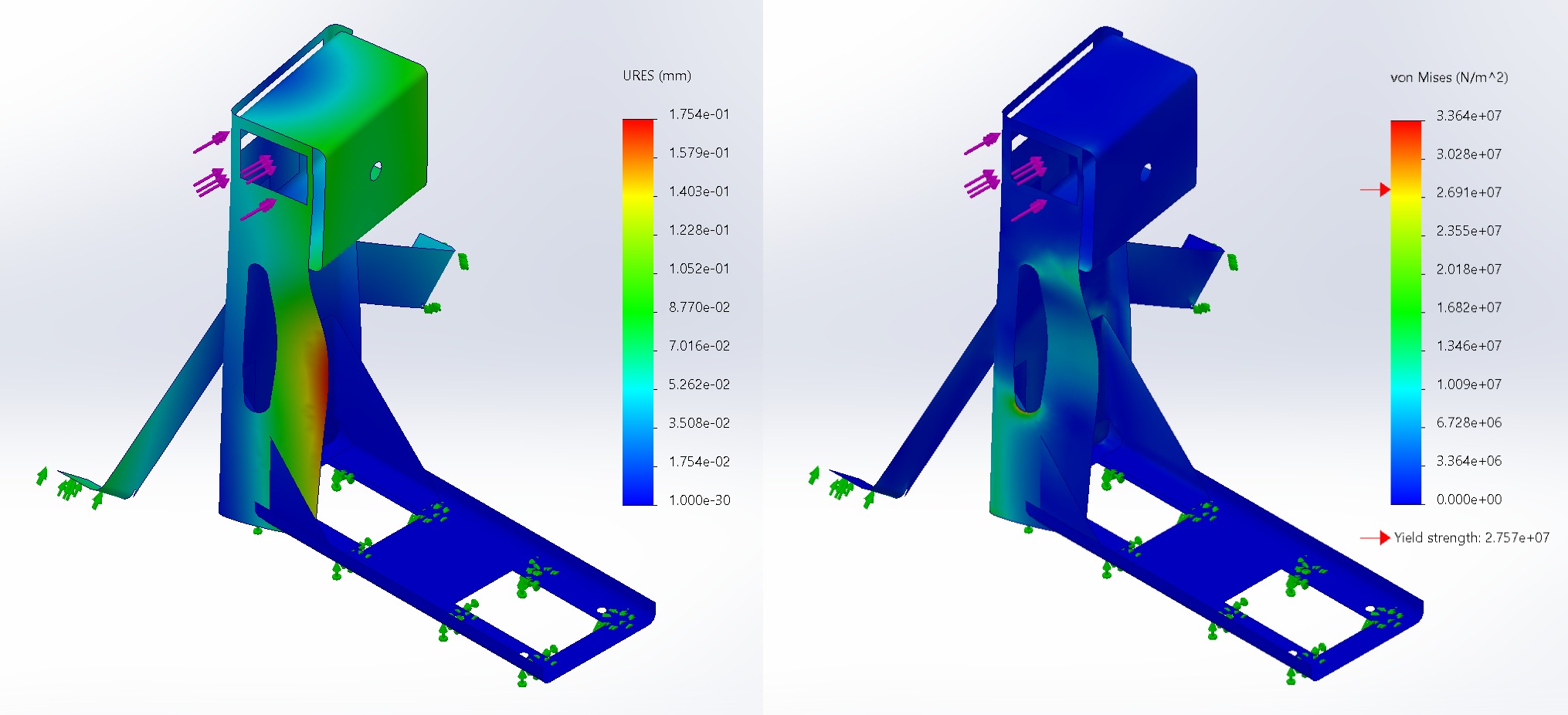
Task: Click the von Mises (N/m^2) legend title
Action: coord(1448,77)
